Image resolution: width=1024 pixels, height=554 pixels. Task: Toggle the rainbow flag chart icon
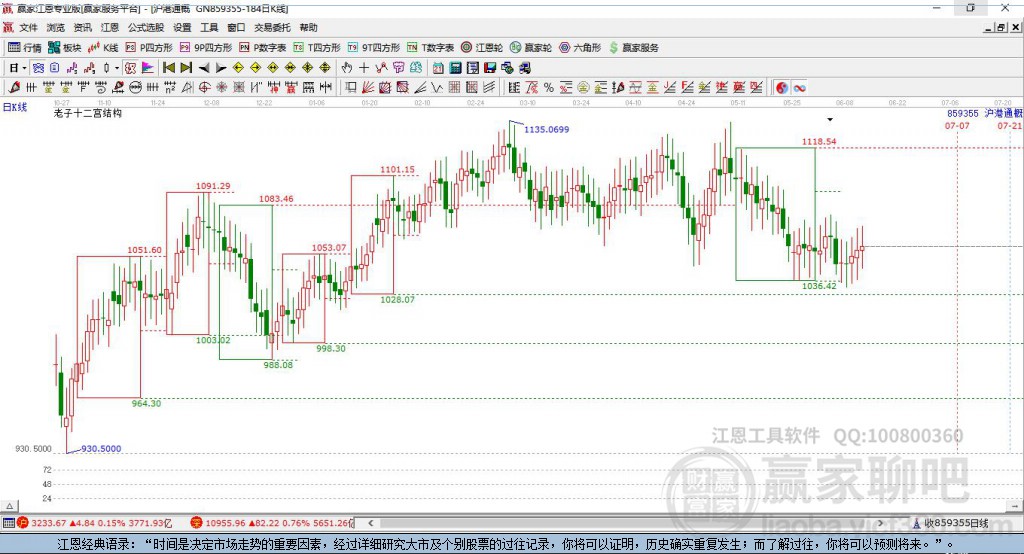click(x=148, y=68)
